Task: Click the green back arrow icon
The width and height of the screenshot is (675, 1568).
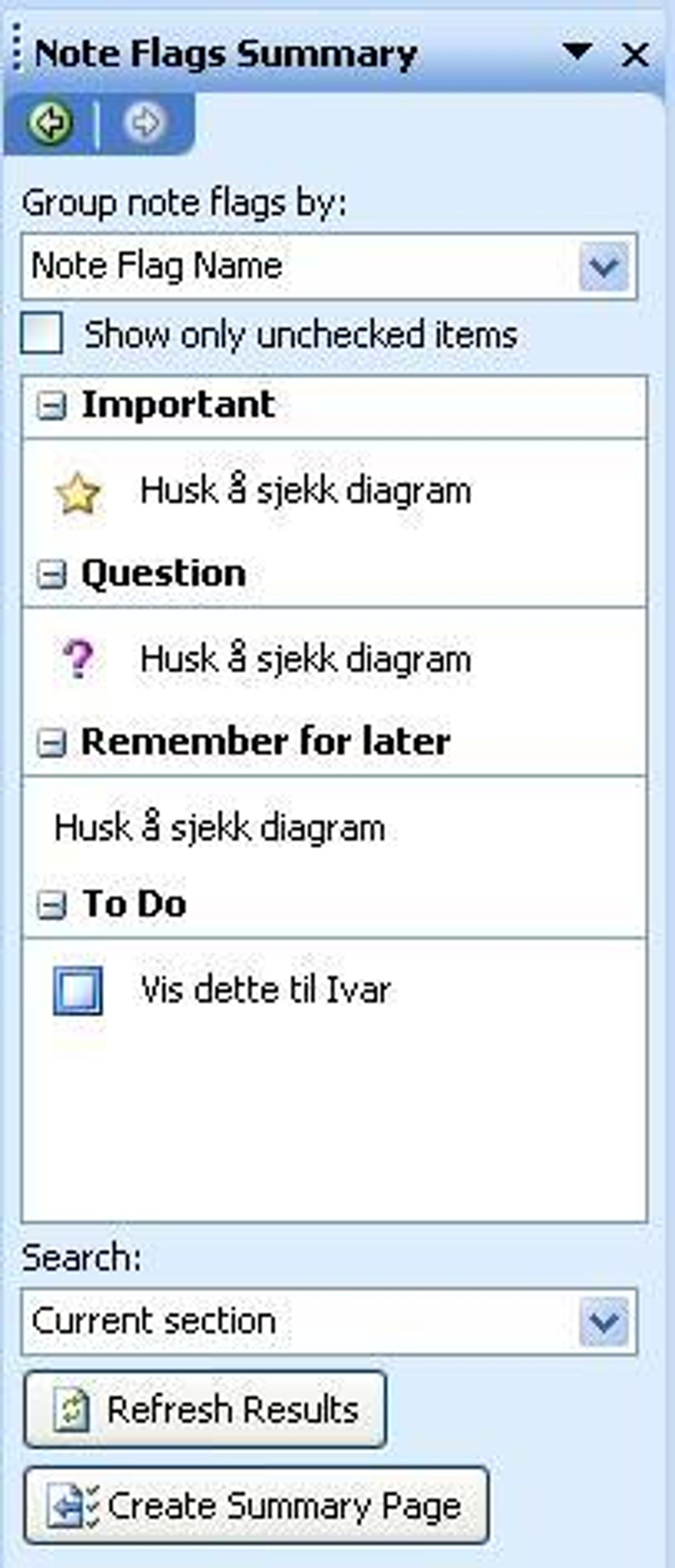Action: pyautogui.click(x=51, y=122)
